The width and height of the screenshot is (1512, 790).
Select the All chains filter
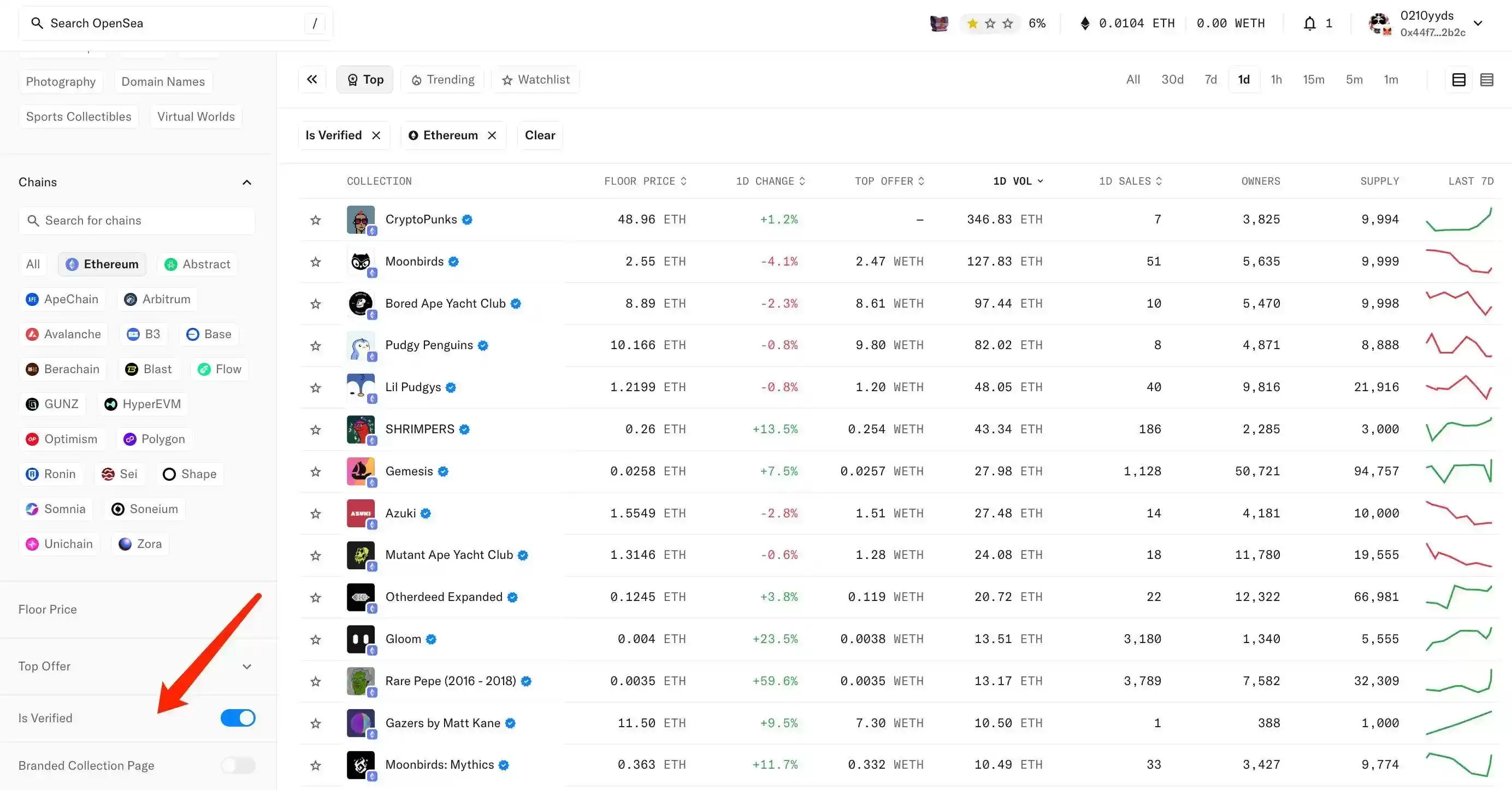(x=33, y=264)
